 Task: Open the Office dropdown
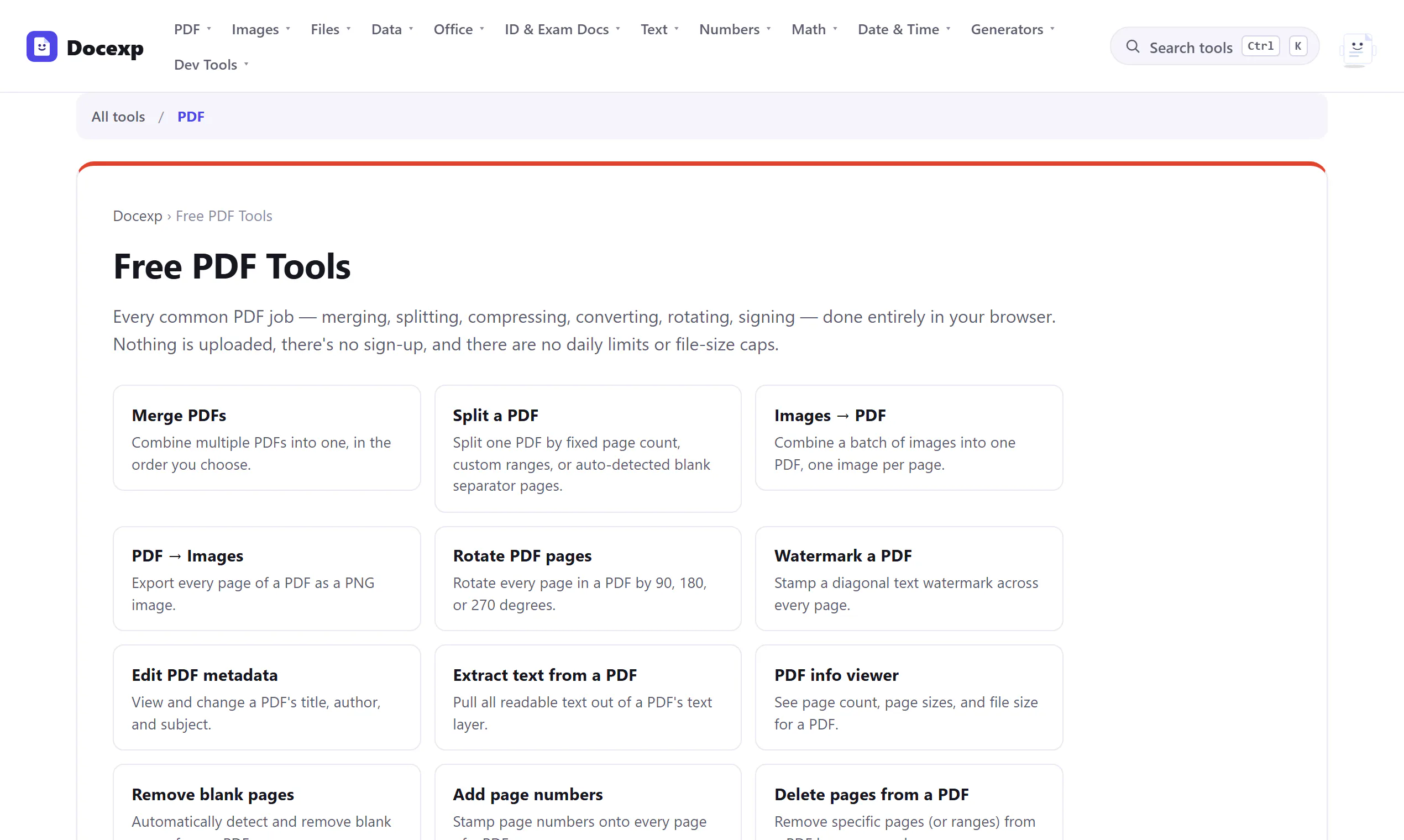tap(459, 29)
